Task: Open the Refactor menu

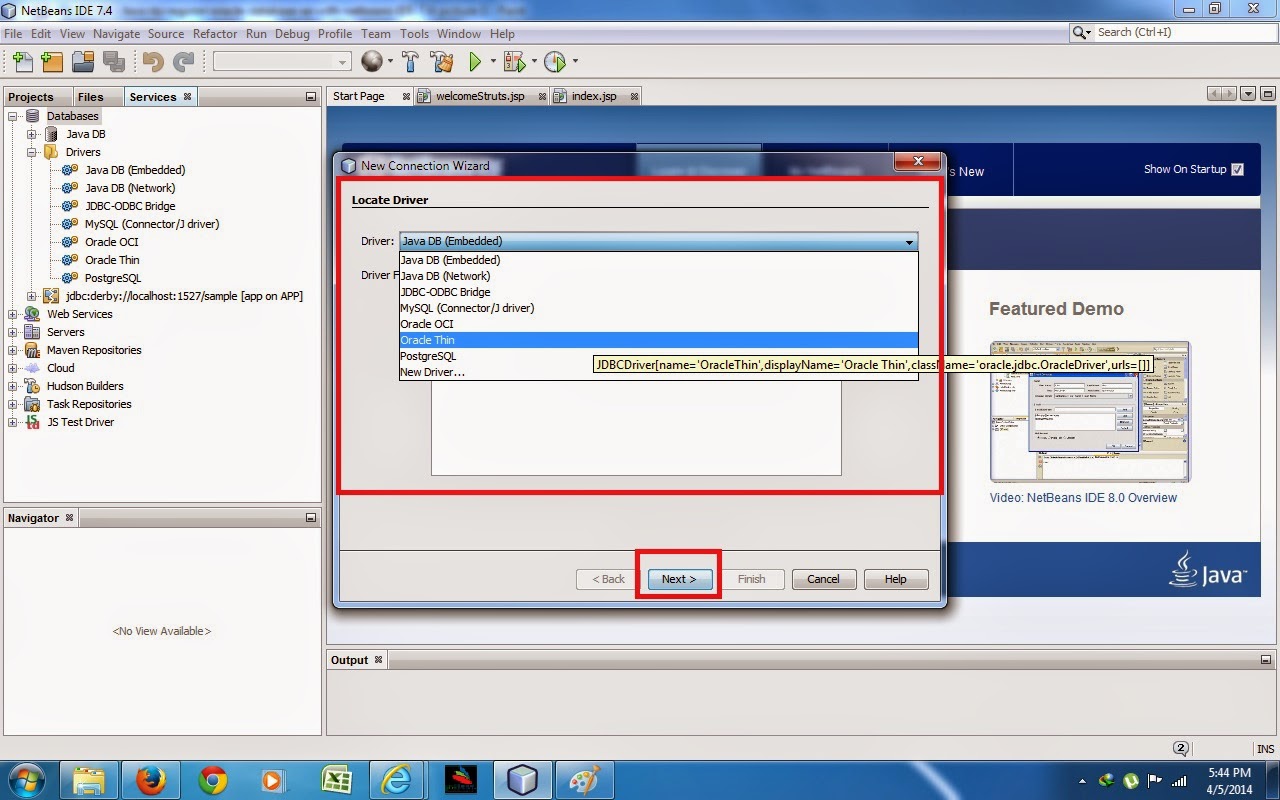Action: click(215, 34)
